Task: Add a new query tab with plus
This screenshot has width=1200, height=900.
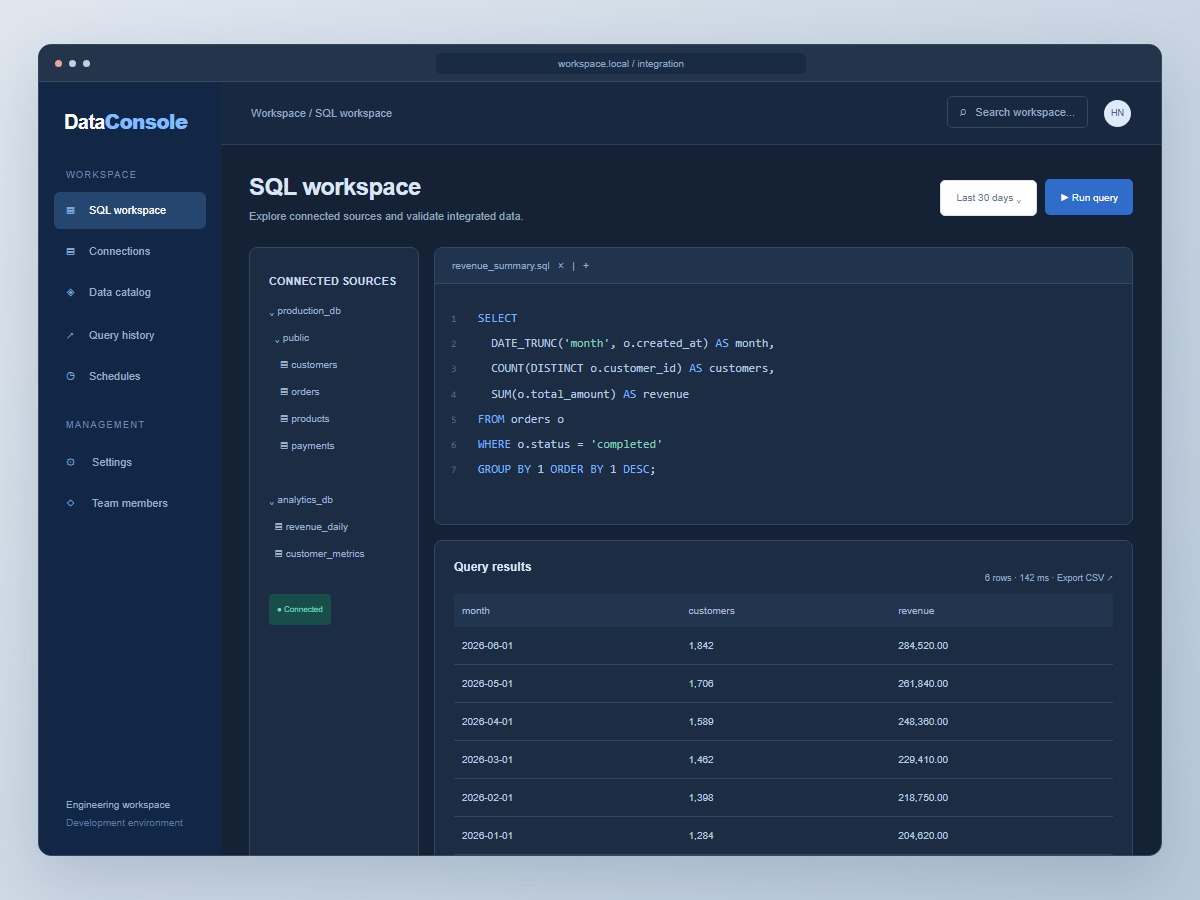Action: (586, 266)
